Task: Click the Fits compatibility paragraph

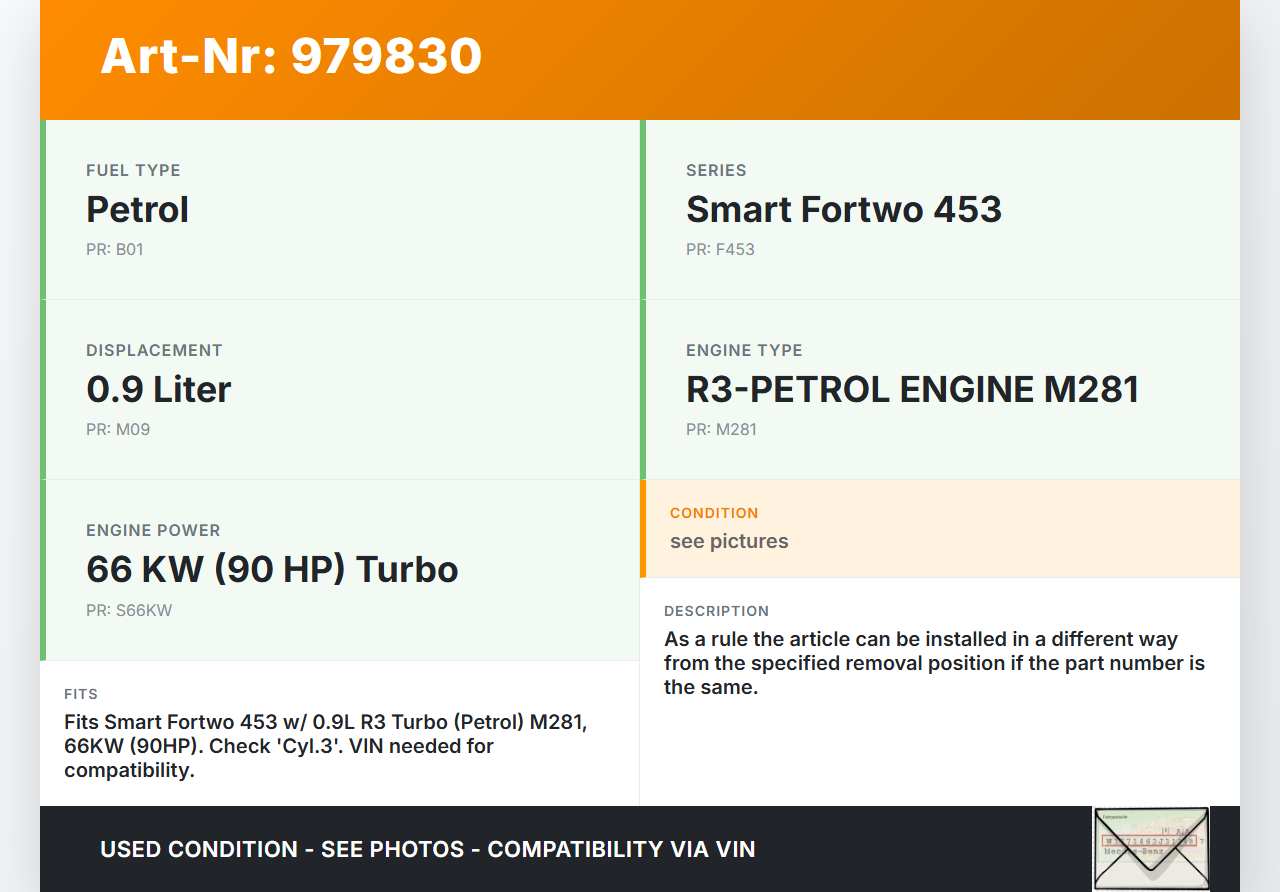Action: (x=325, y=746)
